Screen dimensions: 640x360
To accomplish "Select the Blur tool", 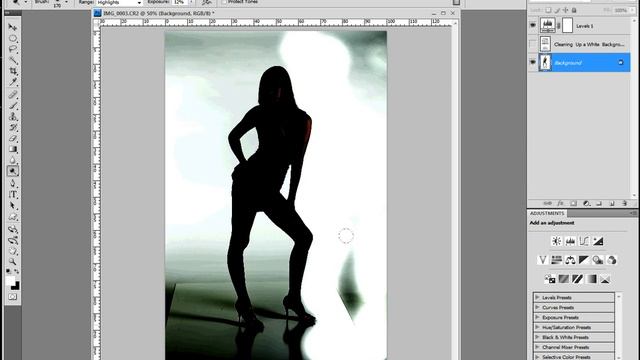I will pos(13,160).
